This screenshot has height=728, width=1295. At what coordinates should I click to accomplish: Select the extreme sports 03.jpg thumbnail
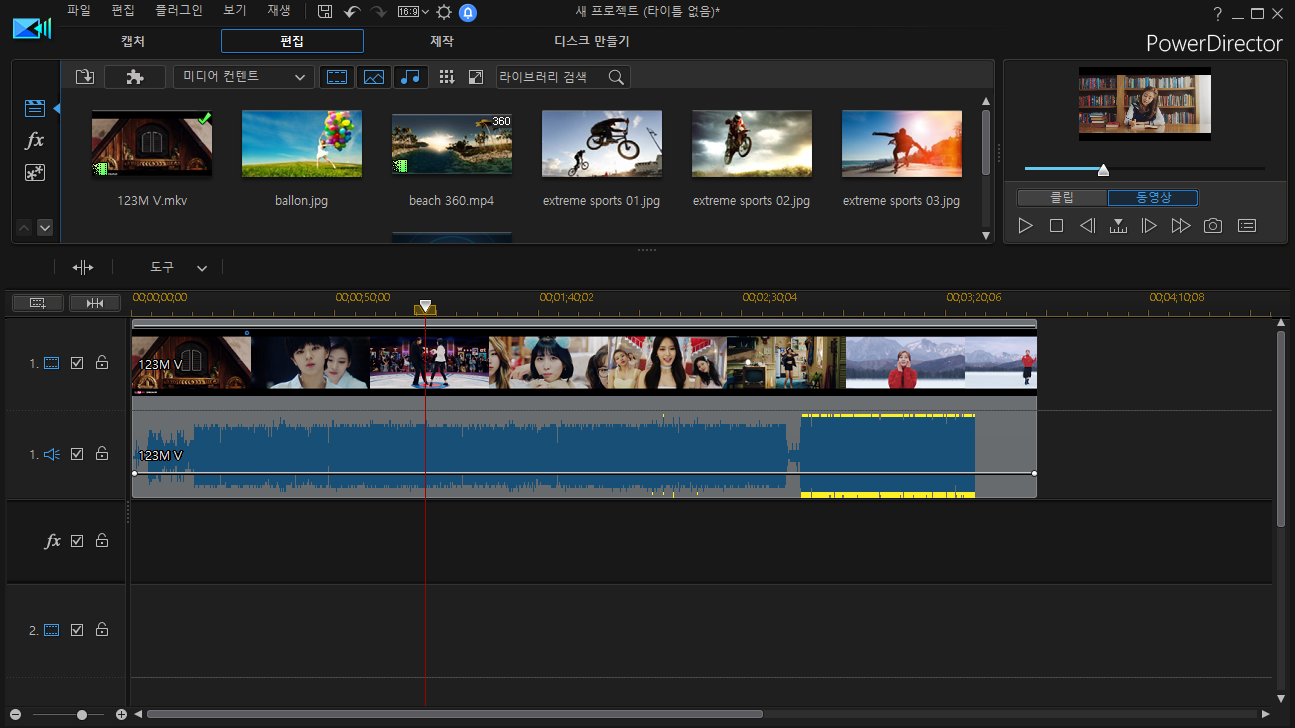(902, 144)
